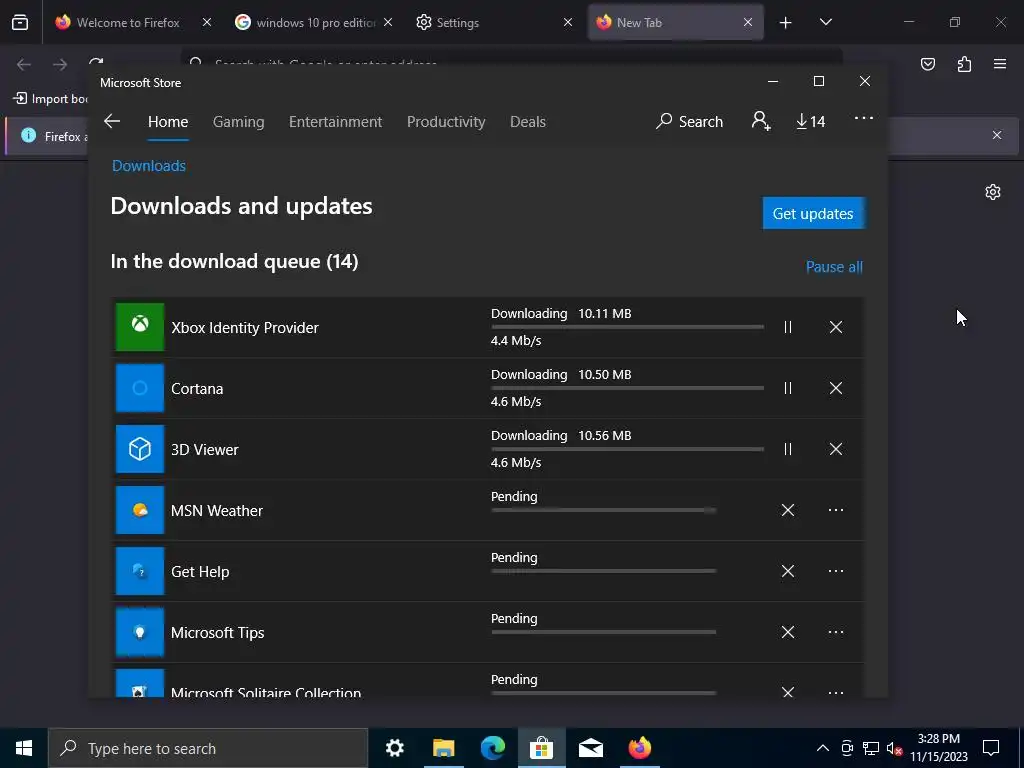Cancel the pending Get Help download
Screen dimensions: 1024x768
(x=788, y=571)
